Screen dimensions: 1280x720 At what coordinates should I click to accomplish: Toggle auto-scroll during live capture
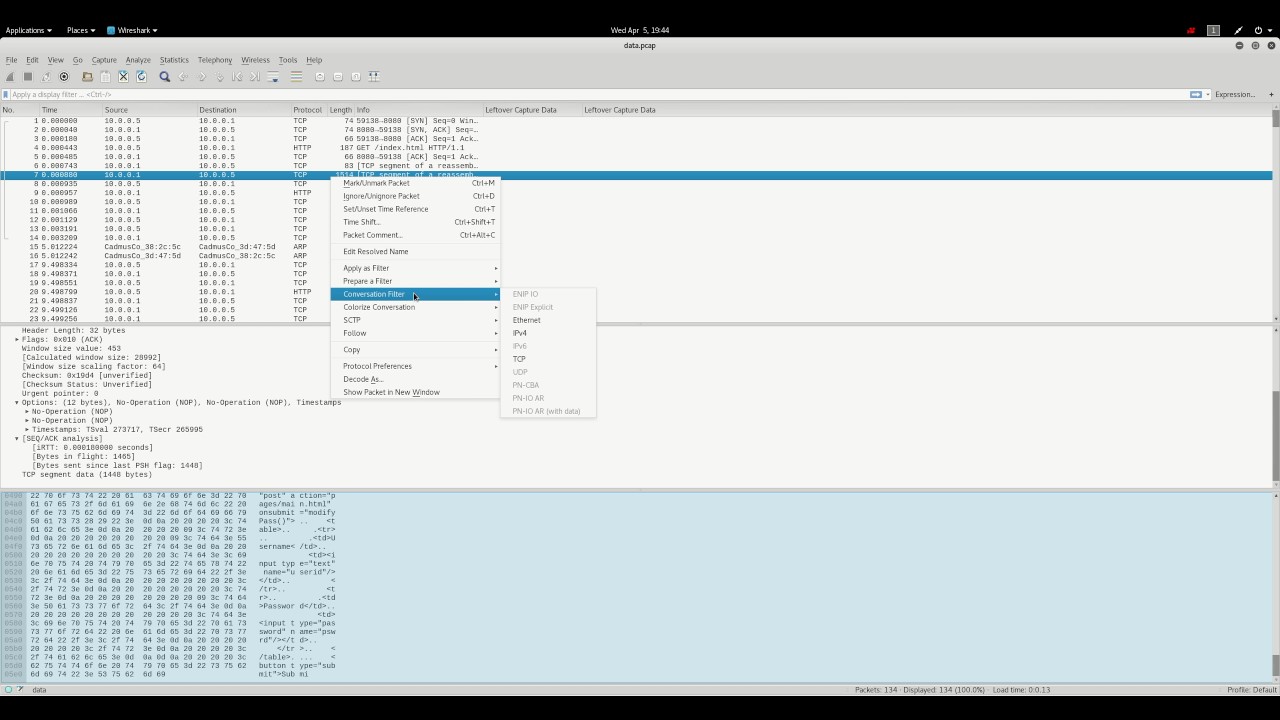(273, 76)
